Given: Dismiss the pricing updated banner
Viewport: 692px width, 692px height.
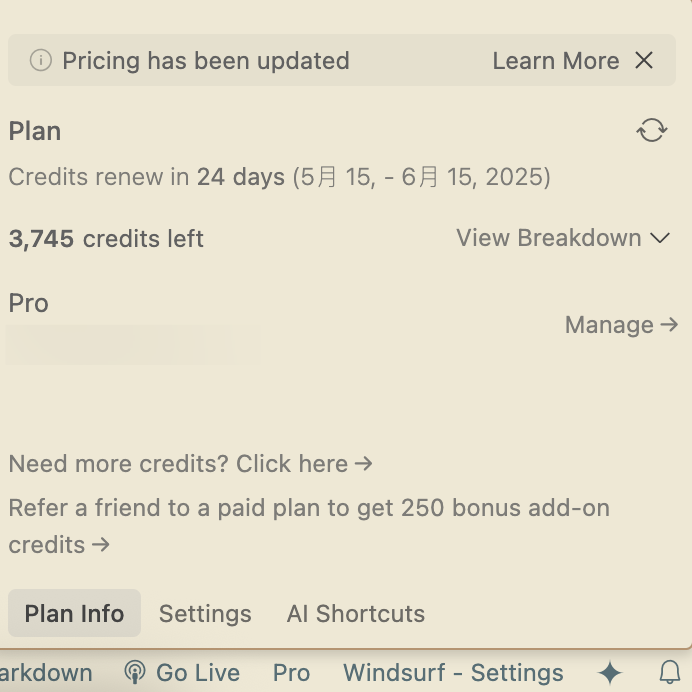Looking at the screenshot, I should (x=644, y=60).
